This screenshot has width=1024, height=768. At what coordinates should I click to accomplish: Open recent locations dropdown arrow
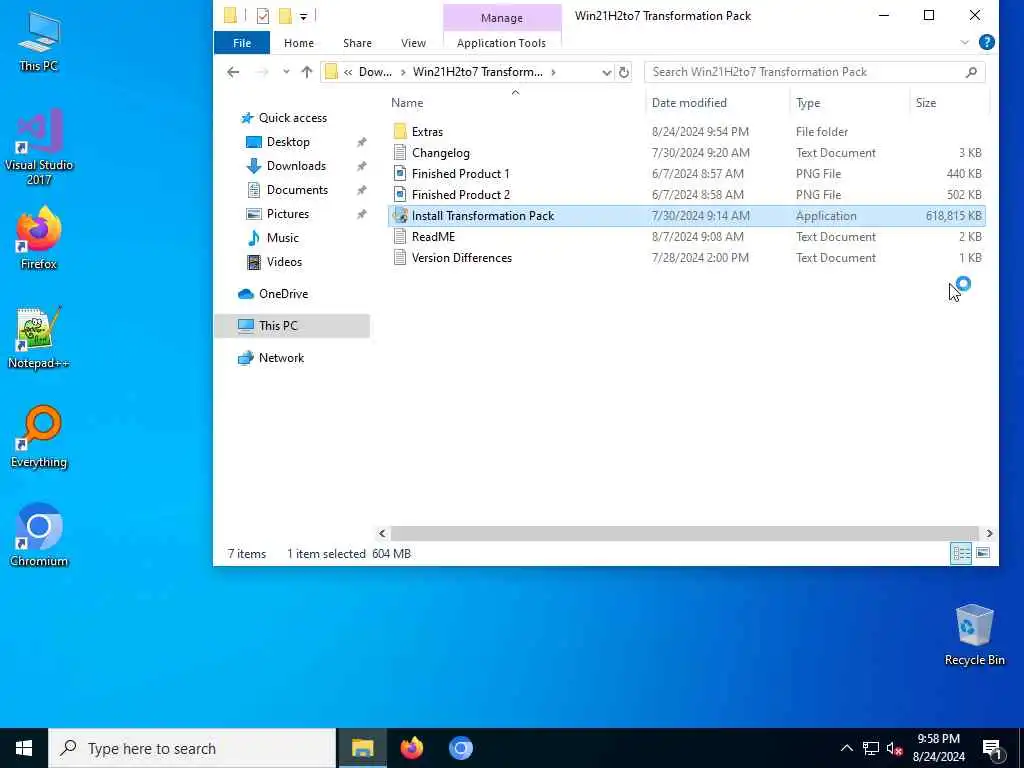pyautogui.click(x=286, y=72)
